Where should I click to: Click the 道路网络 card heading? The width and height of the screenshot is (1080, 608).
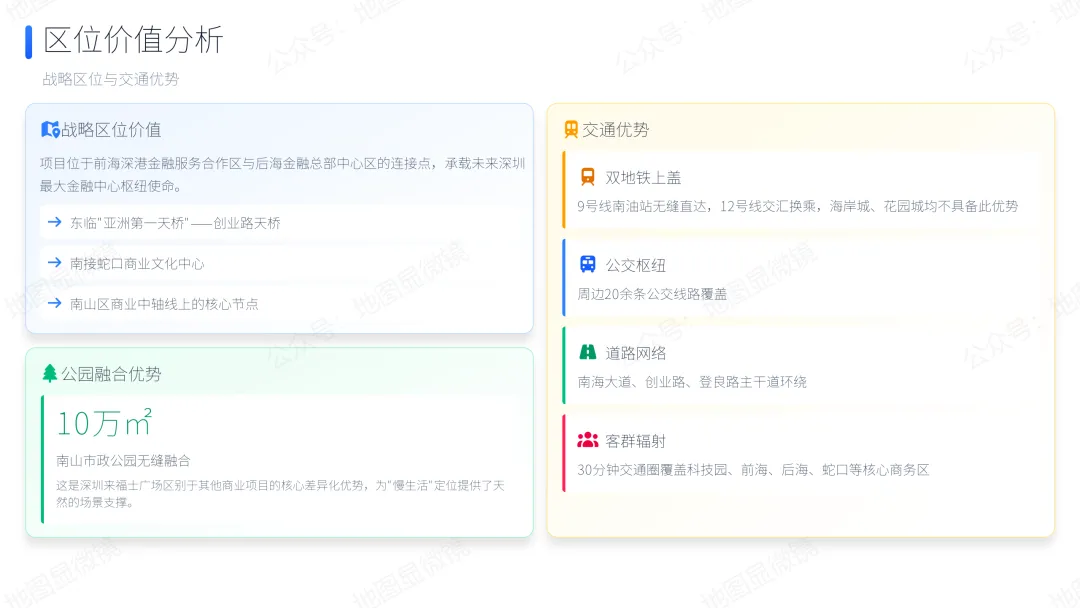pos(635,354)
